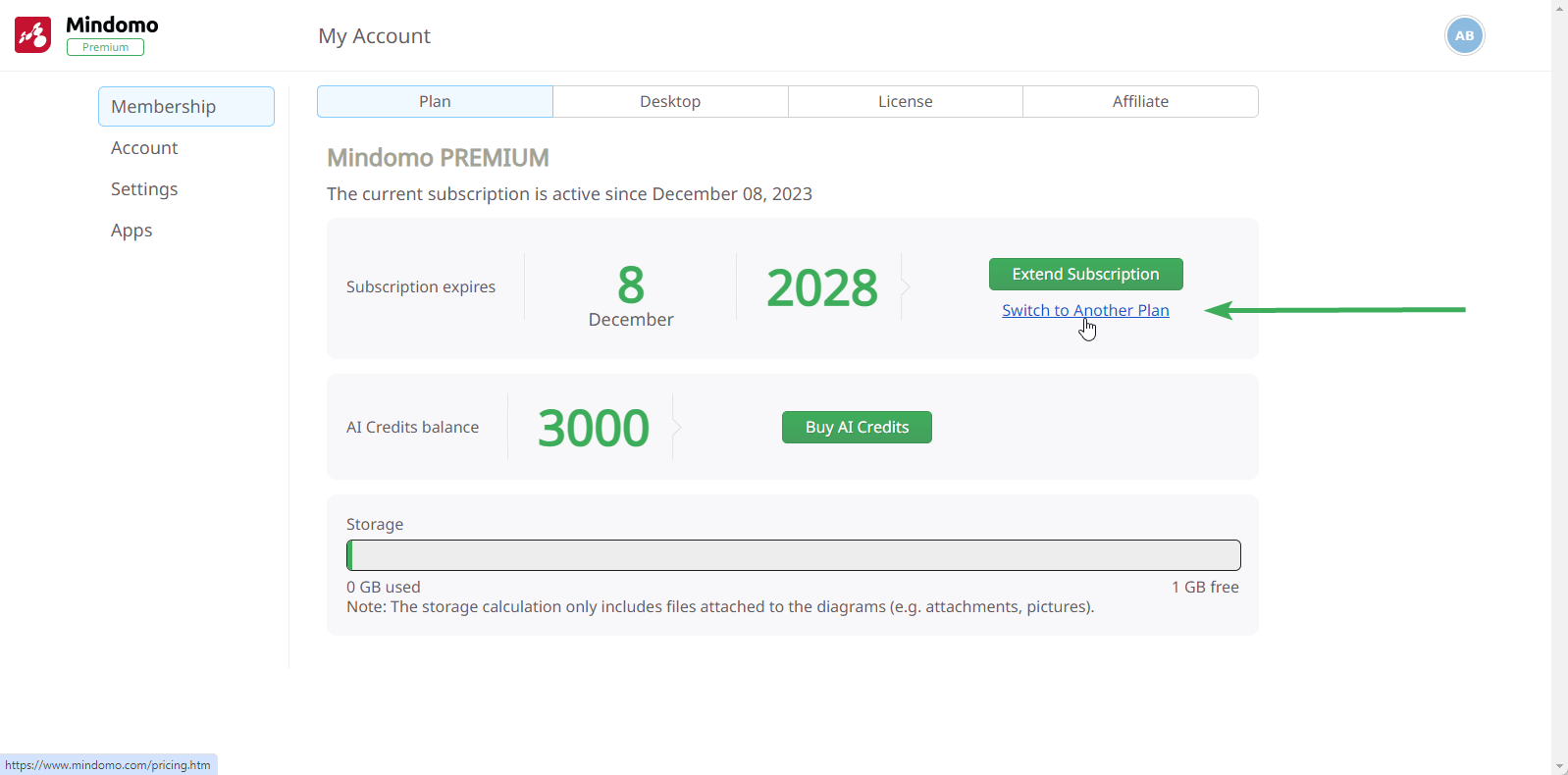This screenshot has height=775, width=1568.
Task: Click the '0 GB used' label
Action: [x=383, y=587]
